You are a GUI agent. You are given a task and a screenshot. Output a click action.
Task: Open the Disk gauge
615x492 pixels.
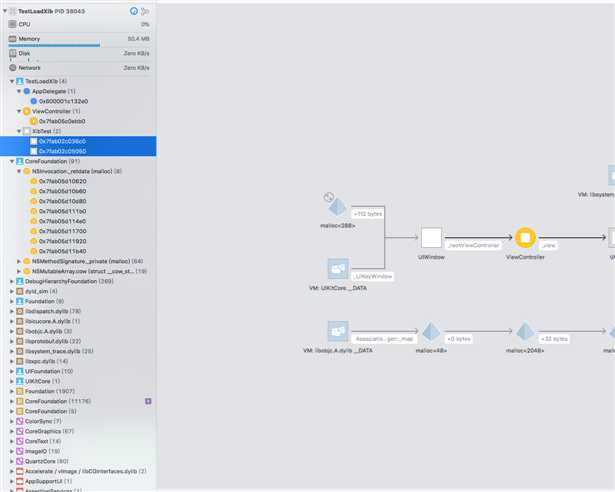[x=78, y=53]
